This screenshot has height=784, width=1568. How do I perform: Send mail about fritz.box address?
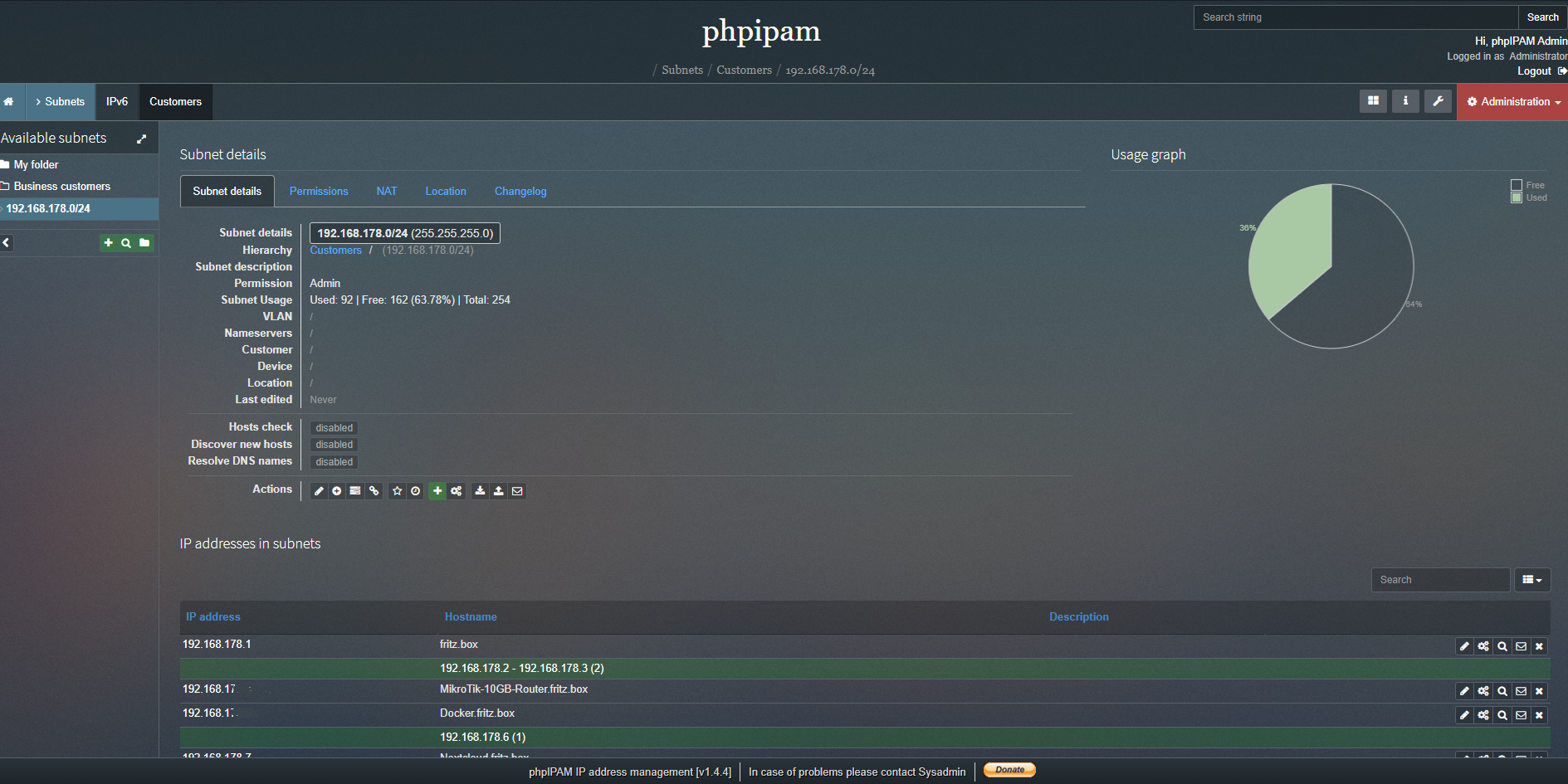pyautogui.click(x=1521, y=646)
